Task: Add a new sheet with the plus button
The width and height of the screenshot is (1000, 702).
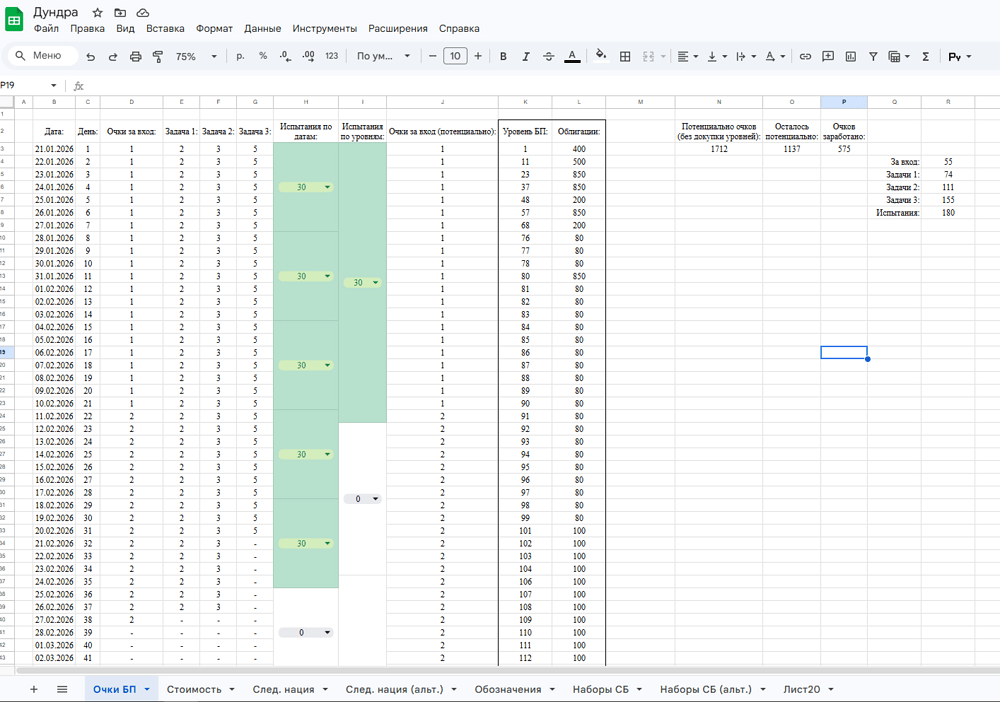Action: pos(34,689)
